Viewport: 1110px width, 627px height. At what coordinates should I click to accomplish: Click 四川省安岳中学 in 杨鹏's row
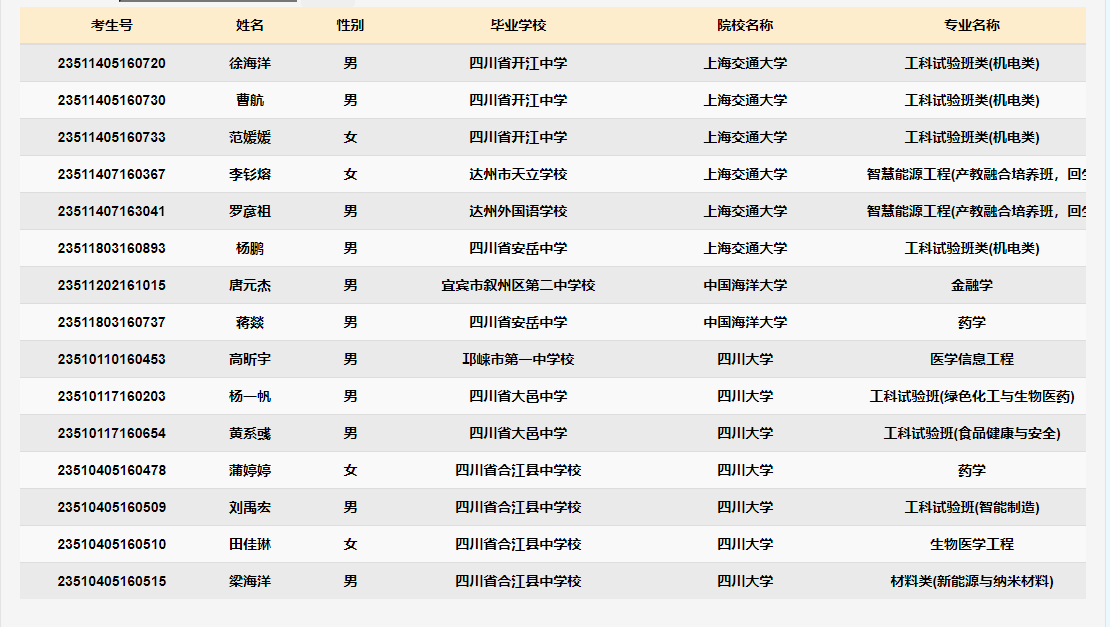coord(518,248)
